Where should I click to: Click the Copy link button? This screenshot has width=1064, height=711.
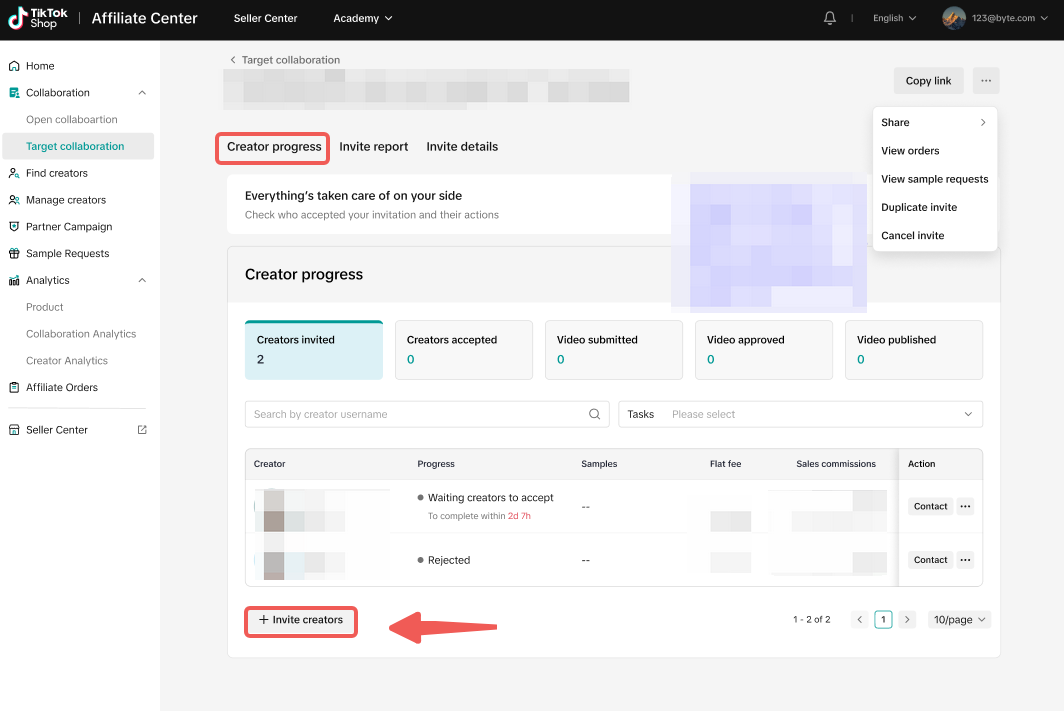tap(928, 81)
